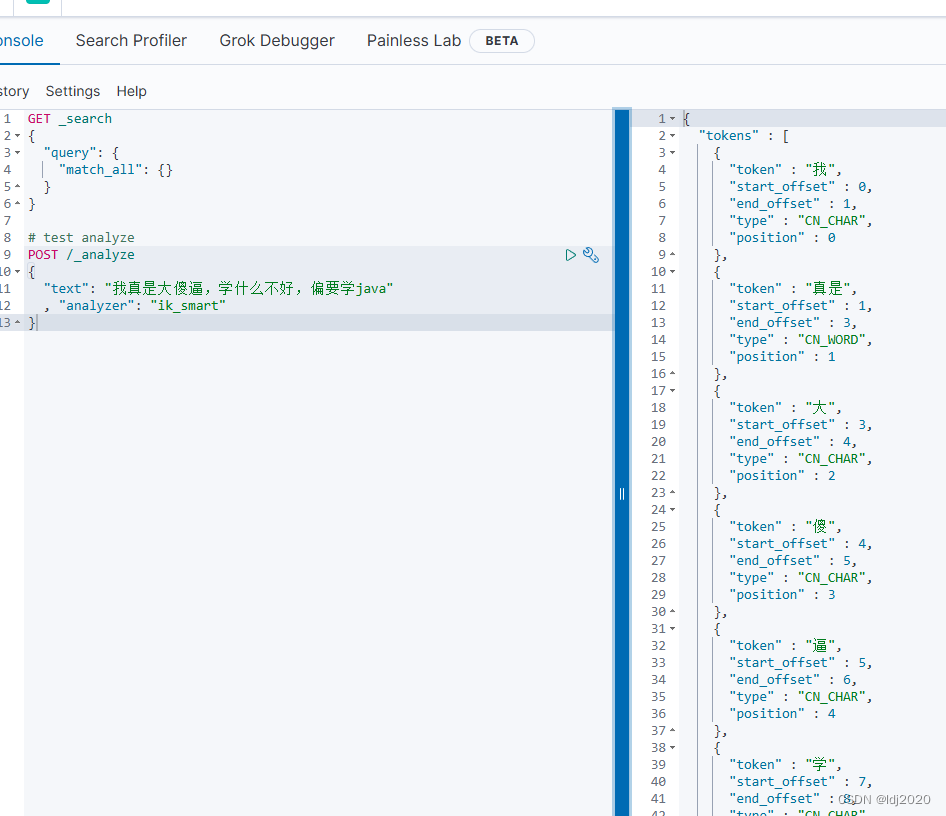Switch to the Search Profiler tab
This screenshot has width=946, height=816.
click(x=131, y=41)
